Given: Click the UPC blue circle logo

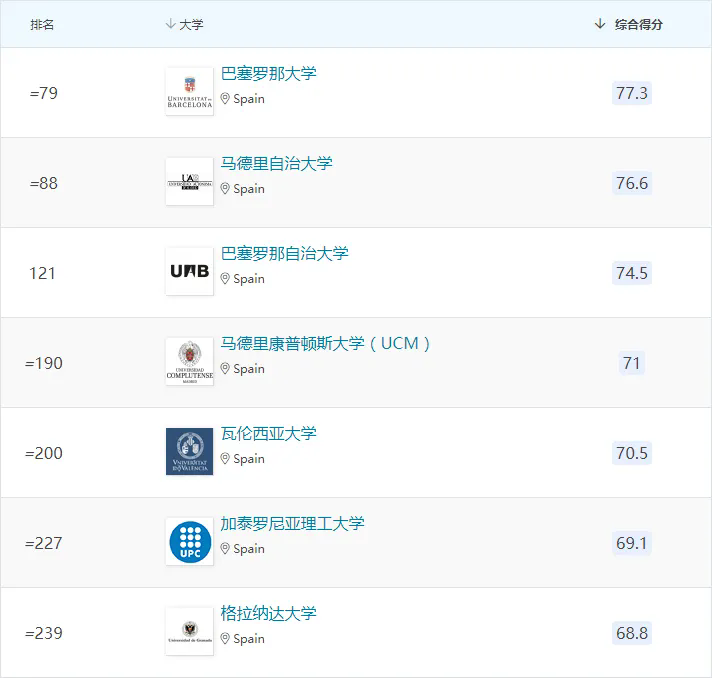Looking at the screenshot, I should (189, 541).
